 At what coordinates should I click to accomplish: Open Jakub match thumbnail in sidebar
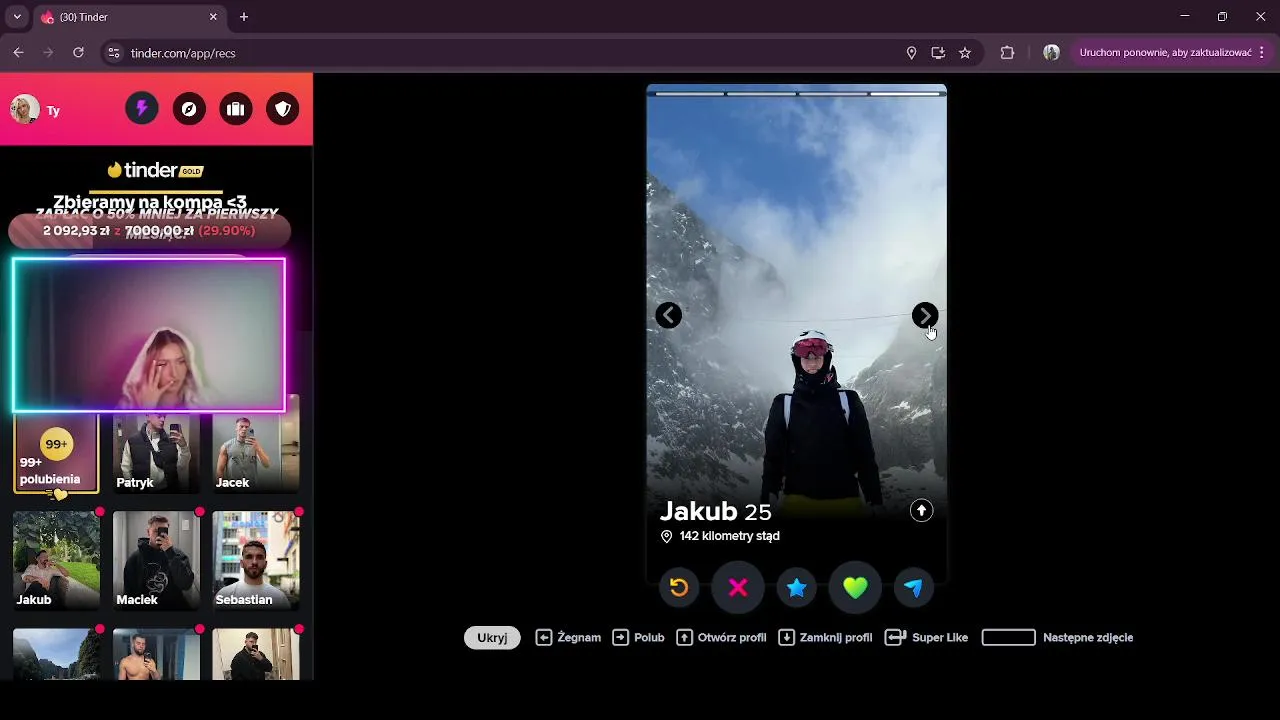click(56, 560)
